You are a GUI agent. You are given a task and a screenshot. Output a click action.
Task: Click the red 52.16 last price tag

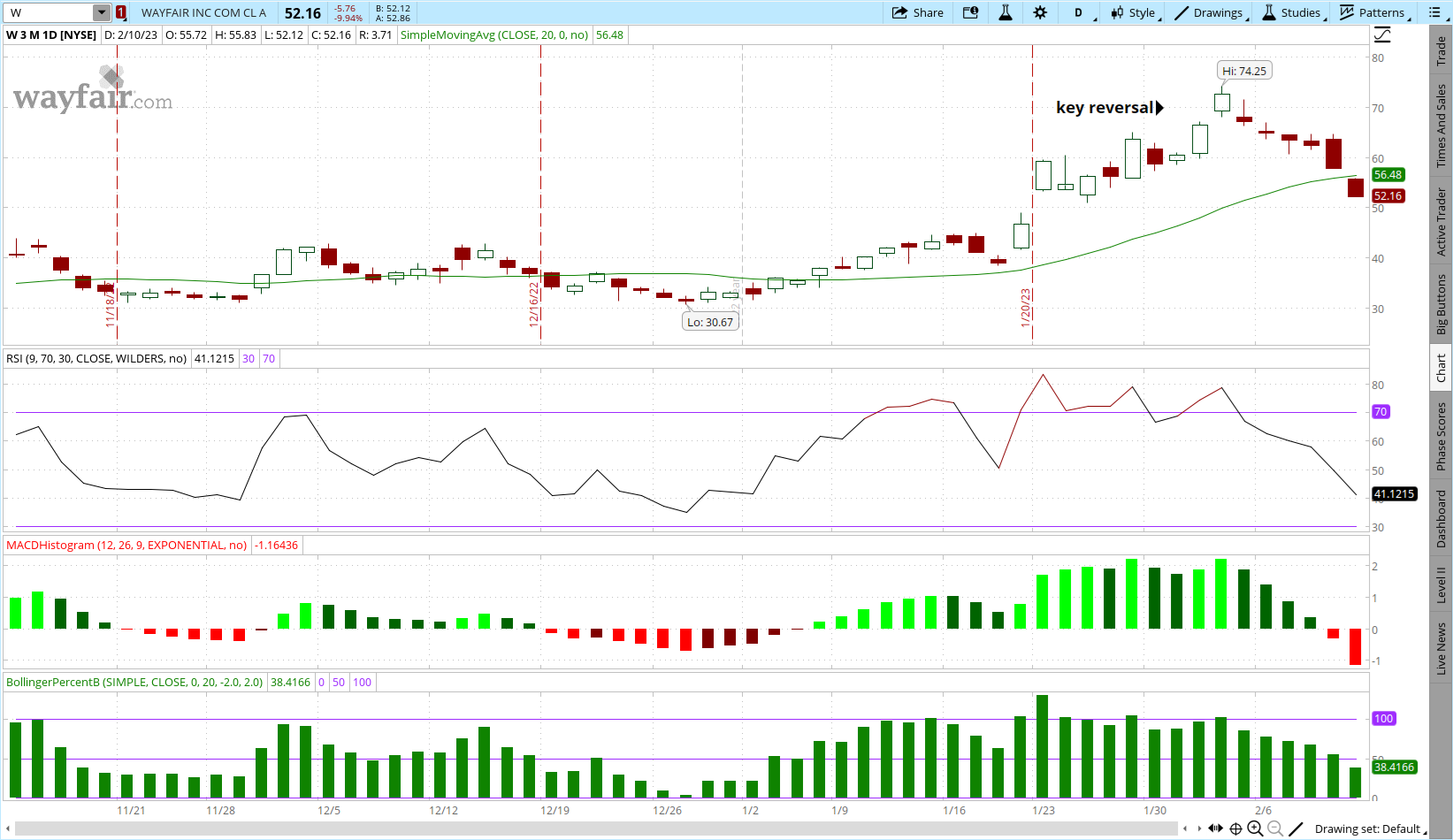click(1388, 195)
